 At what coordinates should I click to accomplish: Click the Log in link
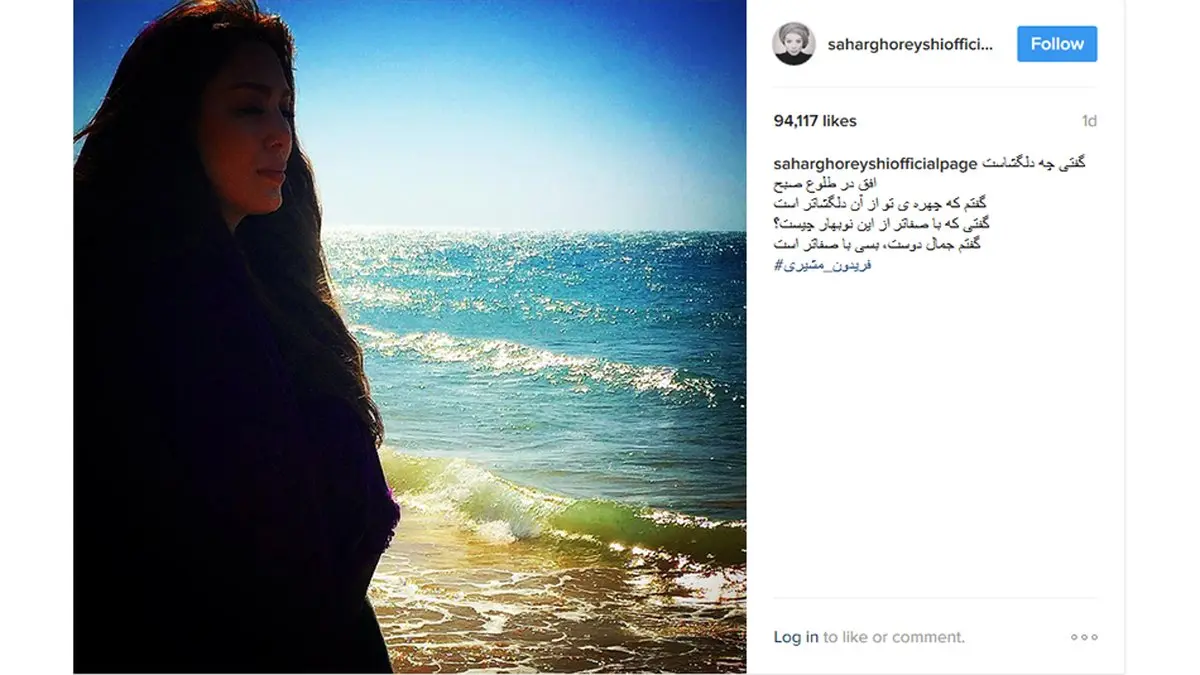[796, 637]
